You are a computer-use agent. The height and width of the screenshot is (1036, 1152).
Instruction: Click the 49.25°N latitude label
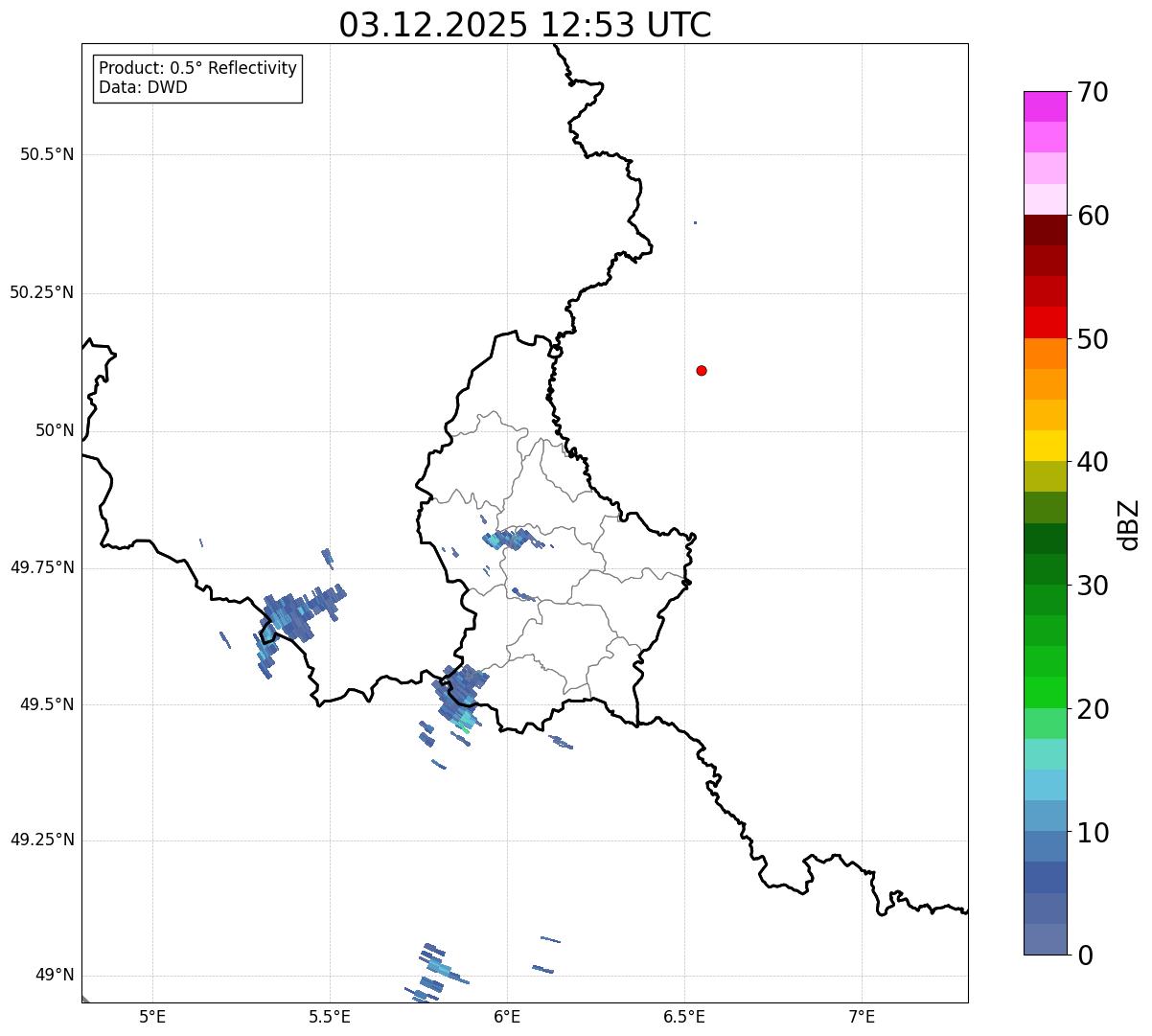point(41,840)
